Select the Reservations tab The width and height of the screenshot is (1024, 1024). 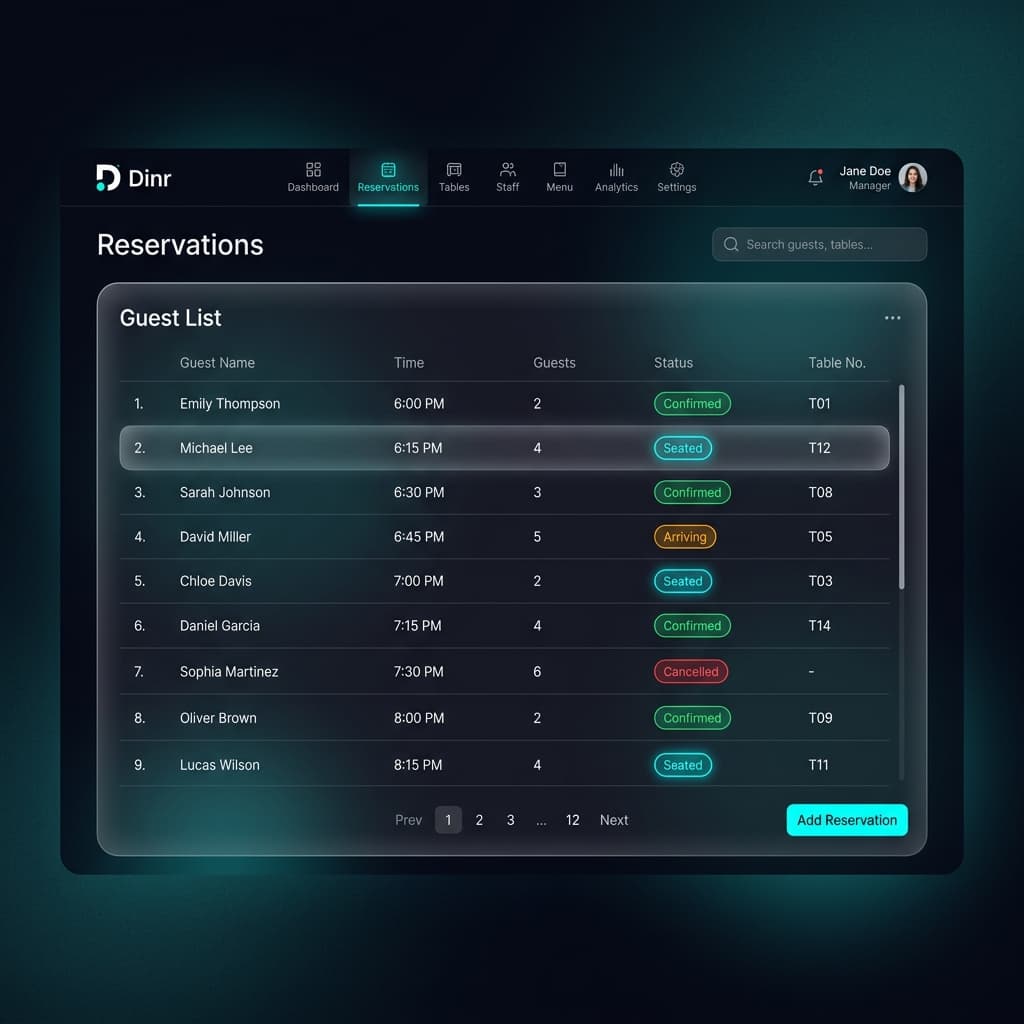point(388,177)
